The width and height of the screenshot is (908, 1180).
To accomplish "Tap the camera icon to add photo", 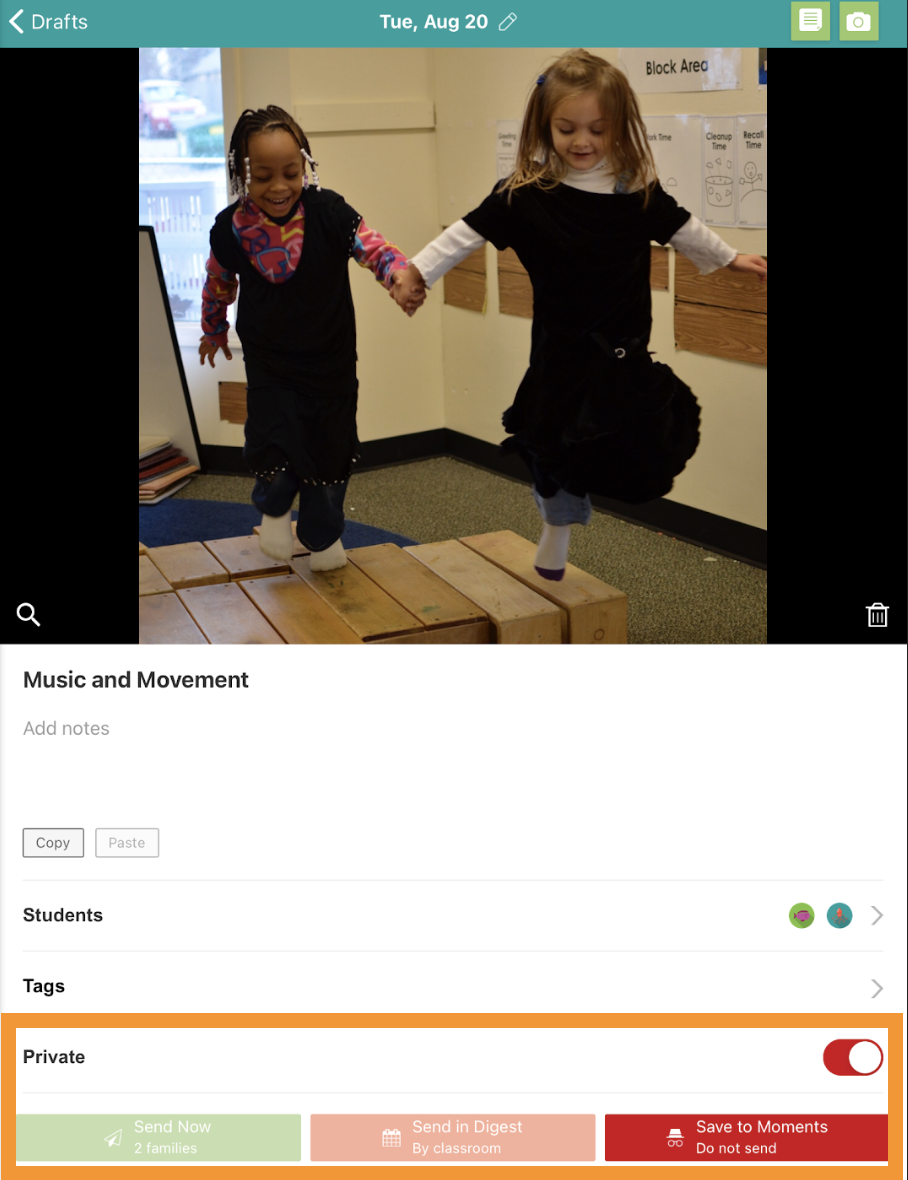I will click(858, 21).
